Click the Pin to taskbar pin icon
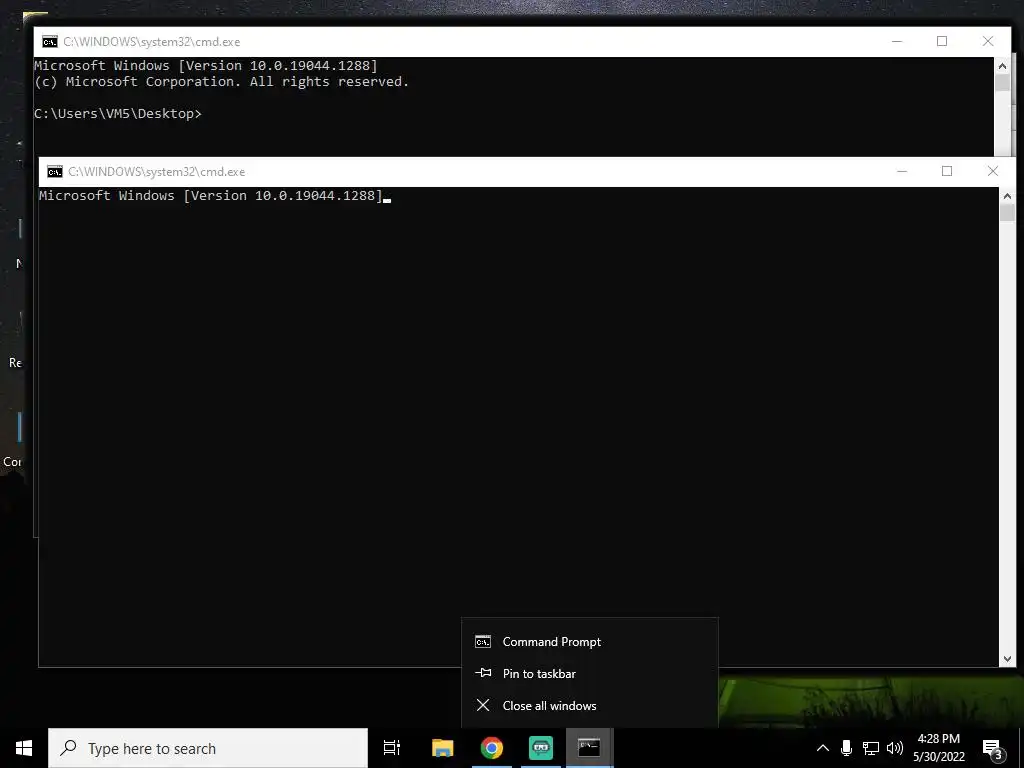The width and height of the screenshot is (1024, 768). 483,673
